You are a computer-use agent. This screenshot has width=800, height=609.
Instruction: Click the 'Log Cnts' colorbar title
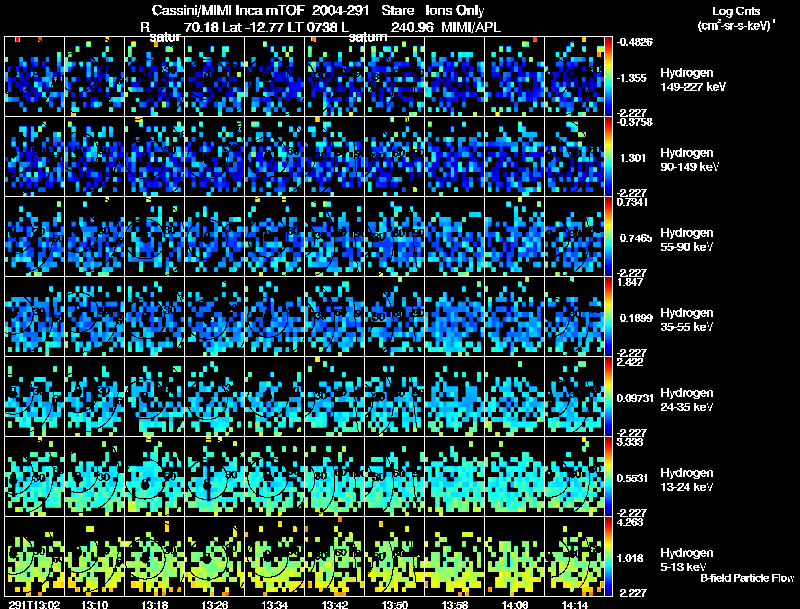(736, 11)
